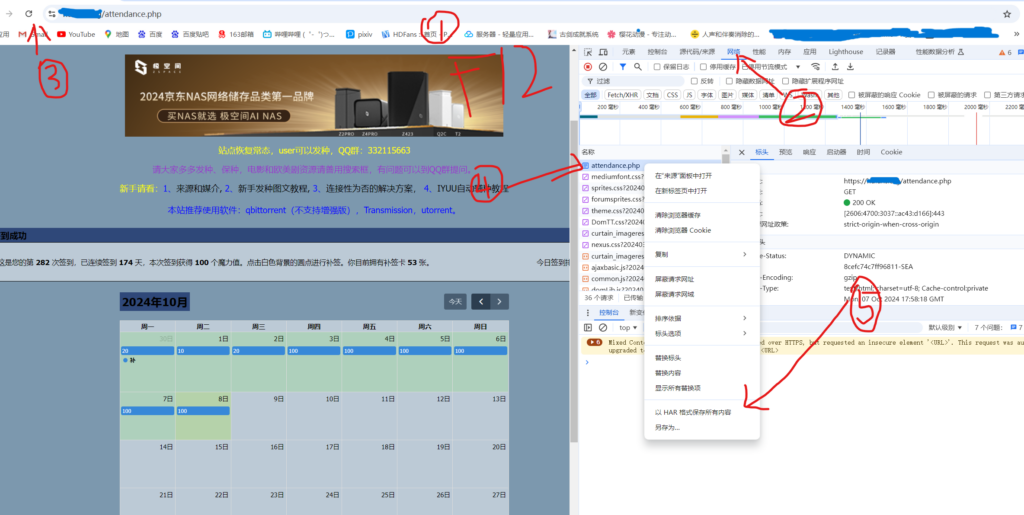Select the ajaxbasic.js request row

coord(613,267)
